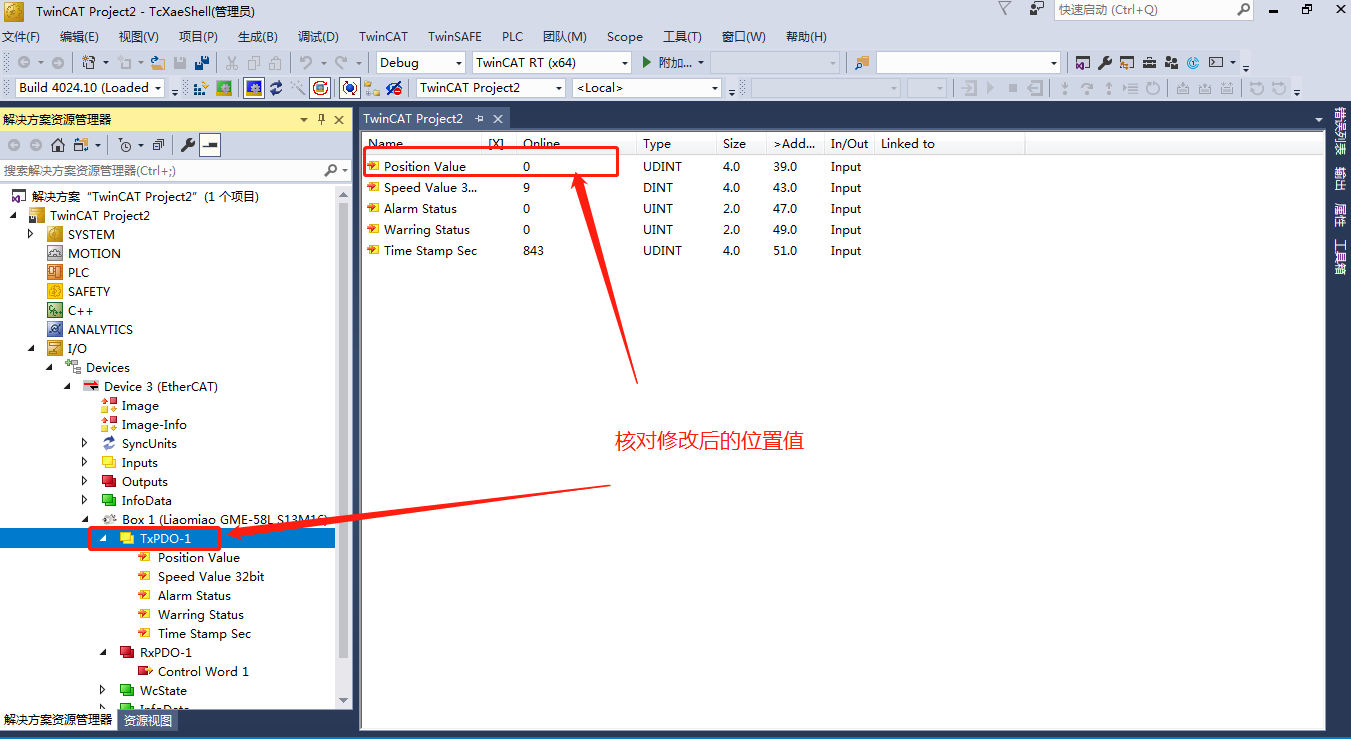Open the Scope menu
Viewport: 1351px width, 739px height.
[625, 37]
